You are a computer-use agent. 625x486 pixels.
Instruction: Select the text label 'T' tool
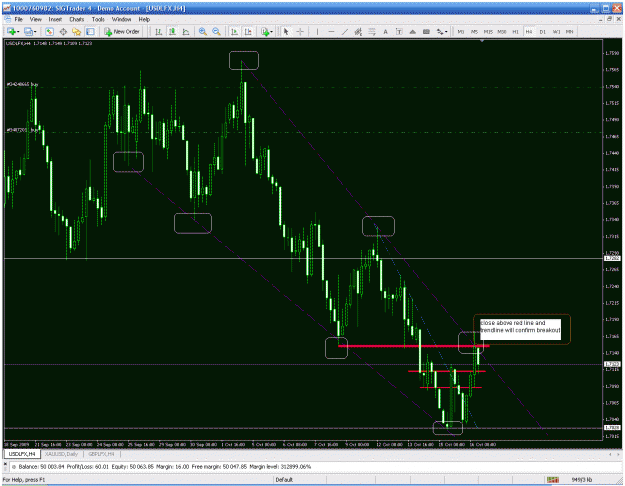[x=399, y=31]
